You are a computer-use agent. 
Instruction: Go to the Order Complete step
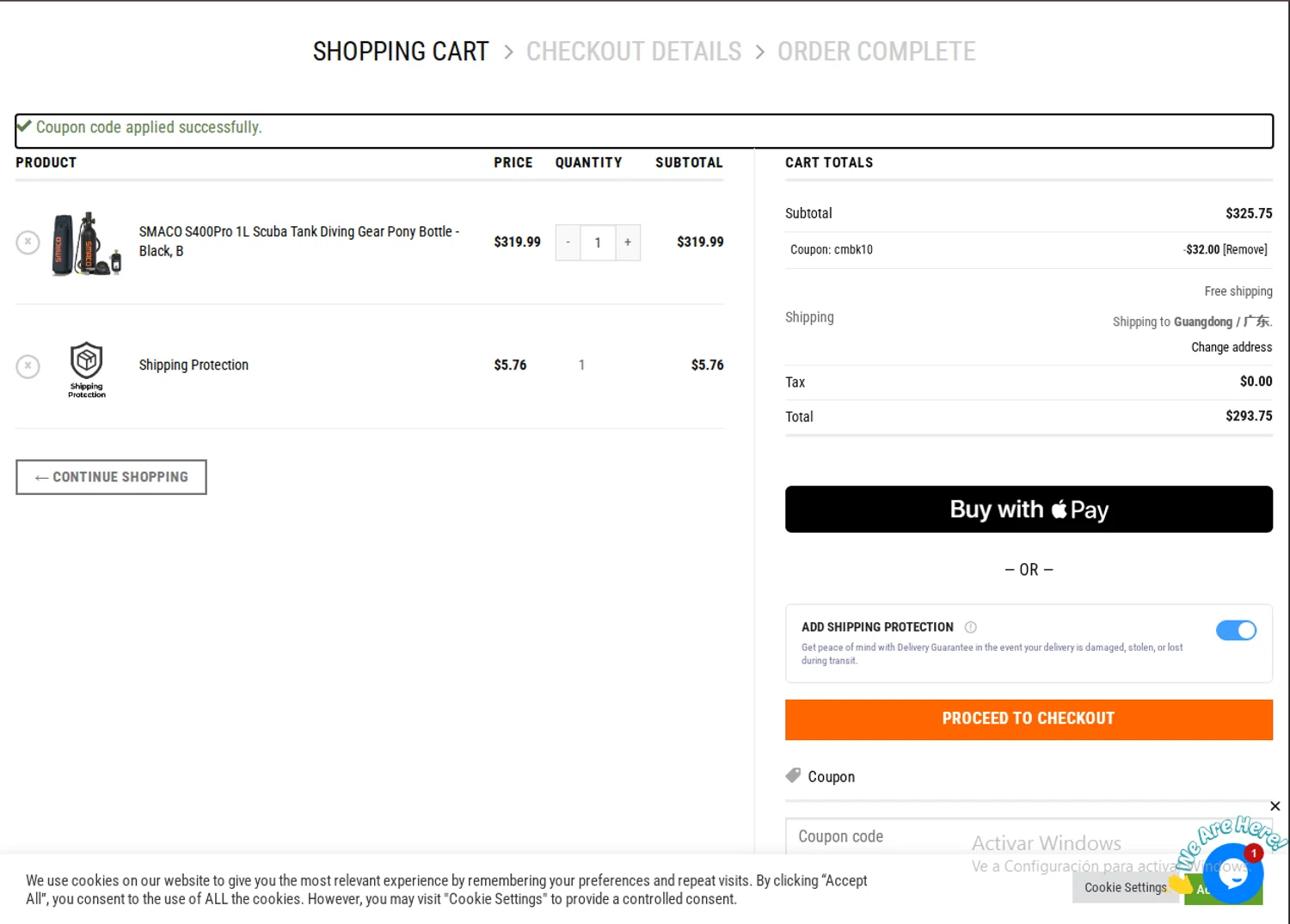pyautogui.click(x=876, y=52)
